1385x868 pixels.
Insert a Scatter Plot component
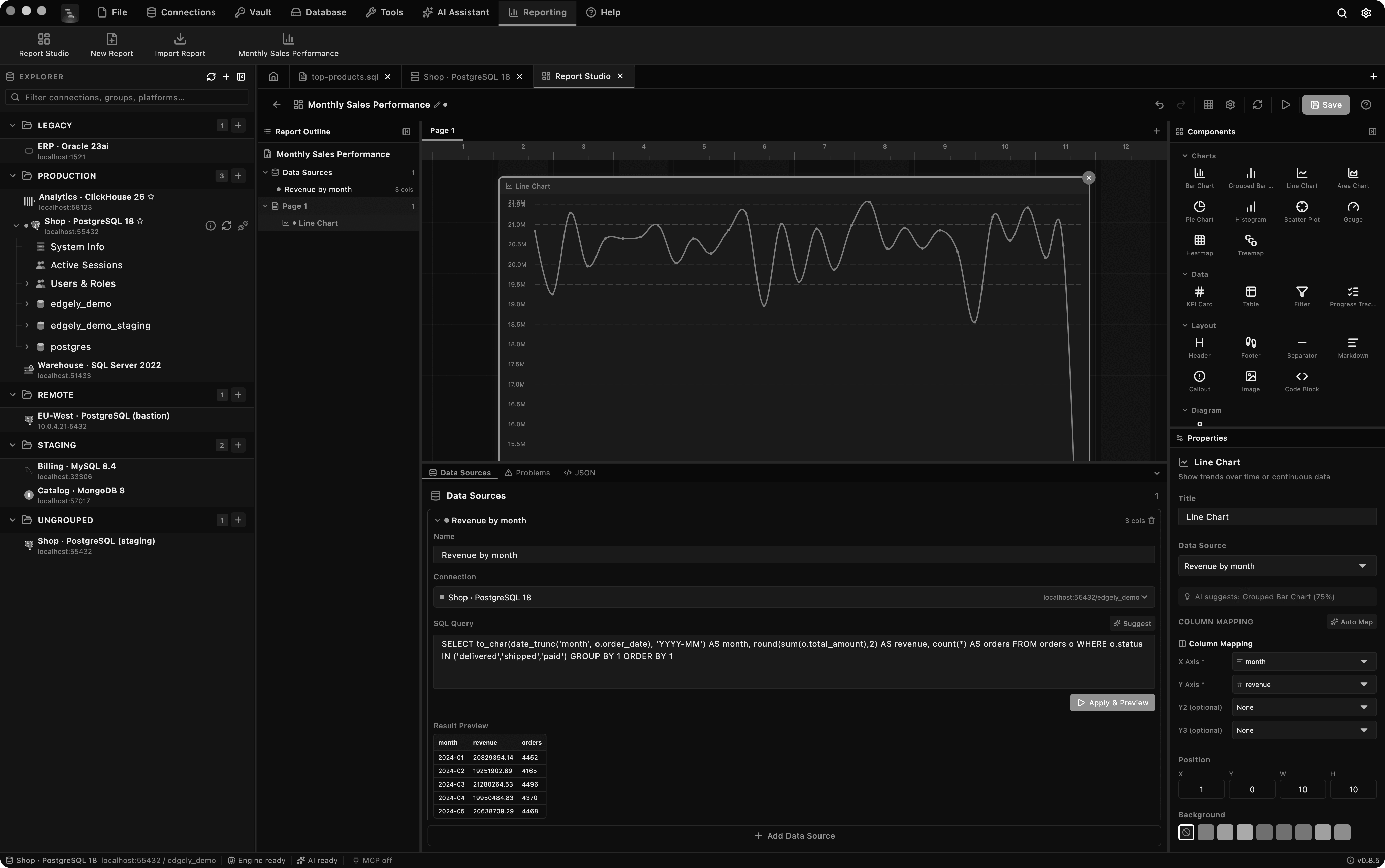coord(1301,211)
